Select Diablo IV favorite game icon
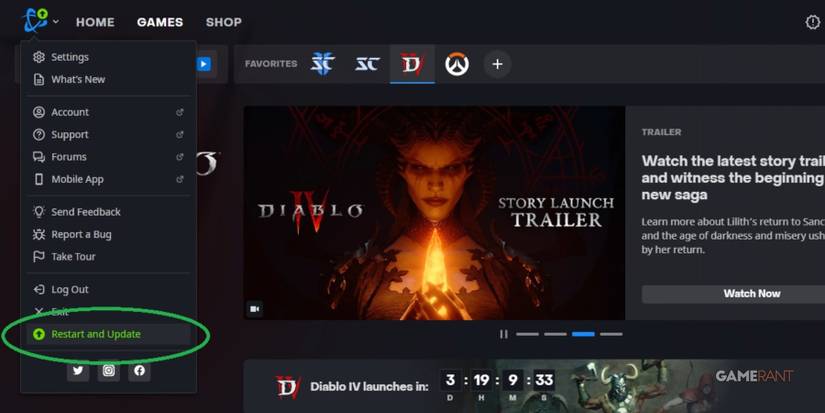This screenshot has width=825, height=413. point(412,64)
